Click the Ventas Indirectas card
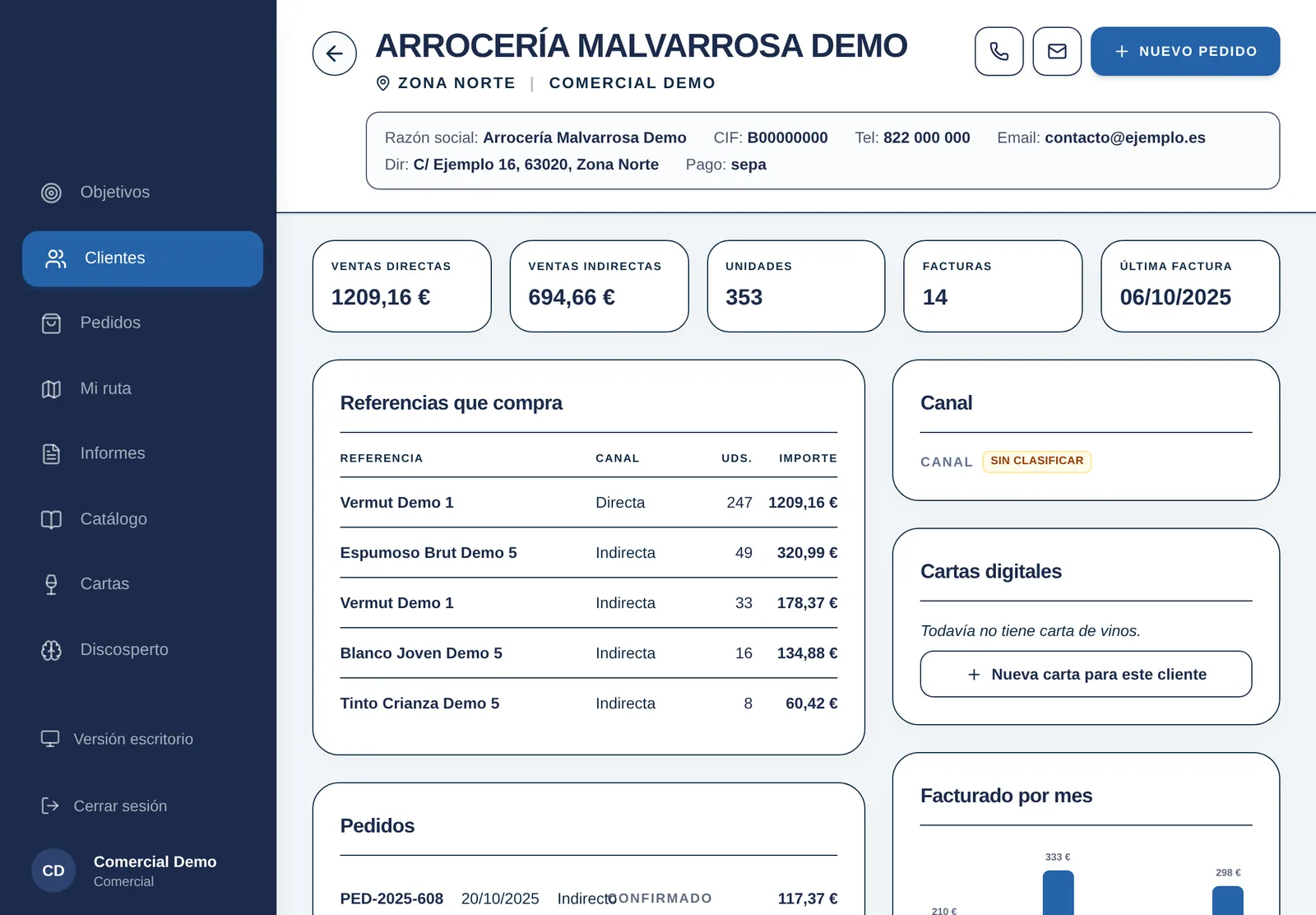This screenshot has width=1316, height=915. click(x=599, y=286)
